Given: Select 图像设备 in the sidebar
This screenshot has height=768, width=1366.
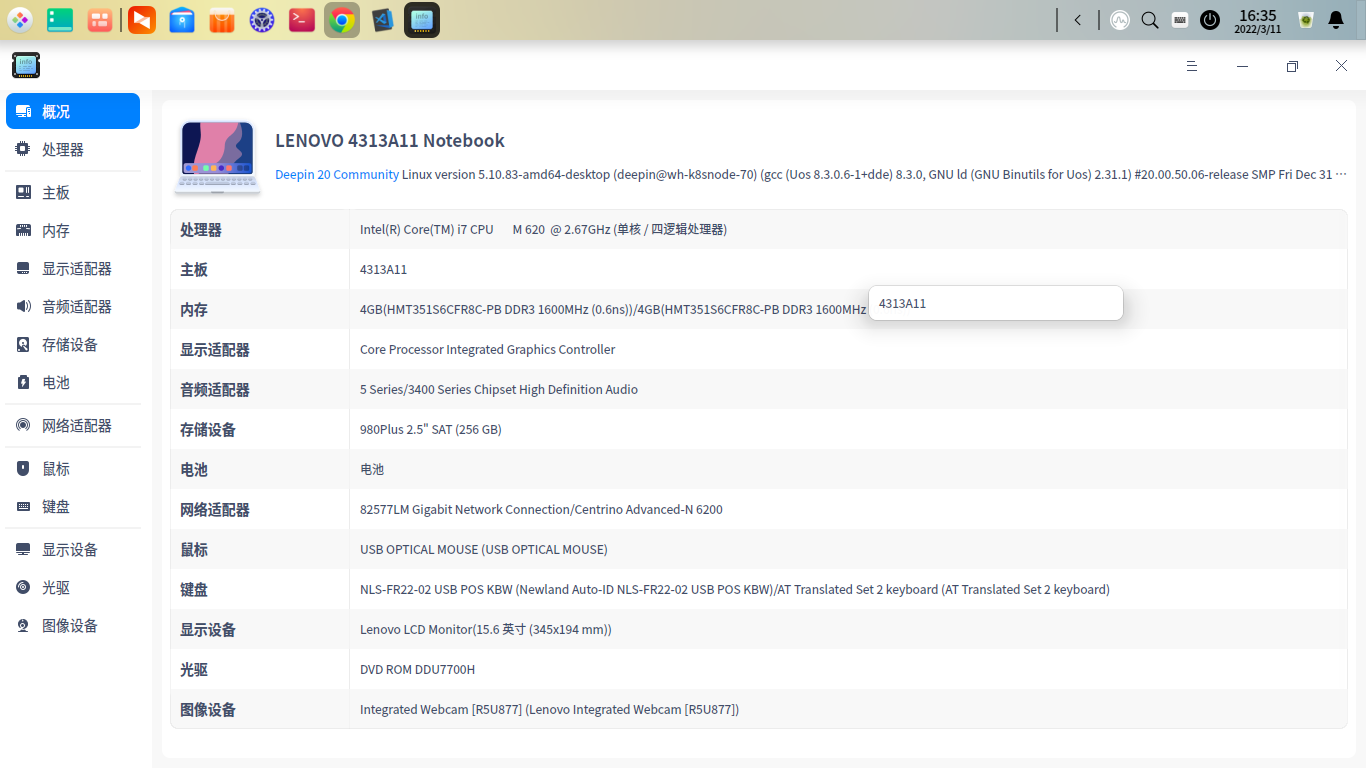Looking at the screenshot, I should [x=73, y=625].
